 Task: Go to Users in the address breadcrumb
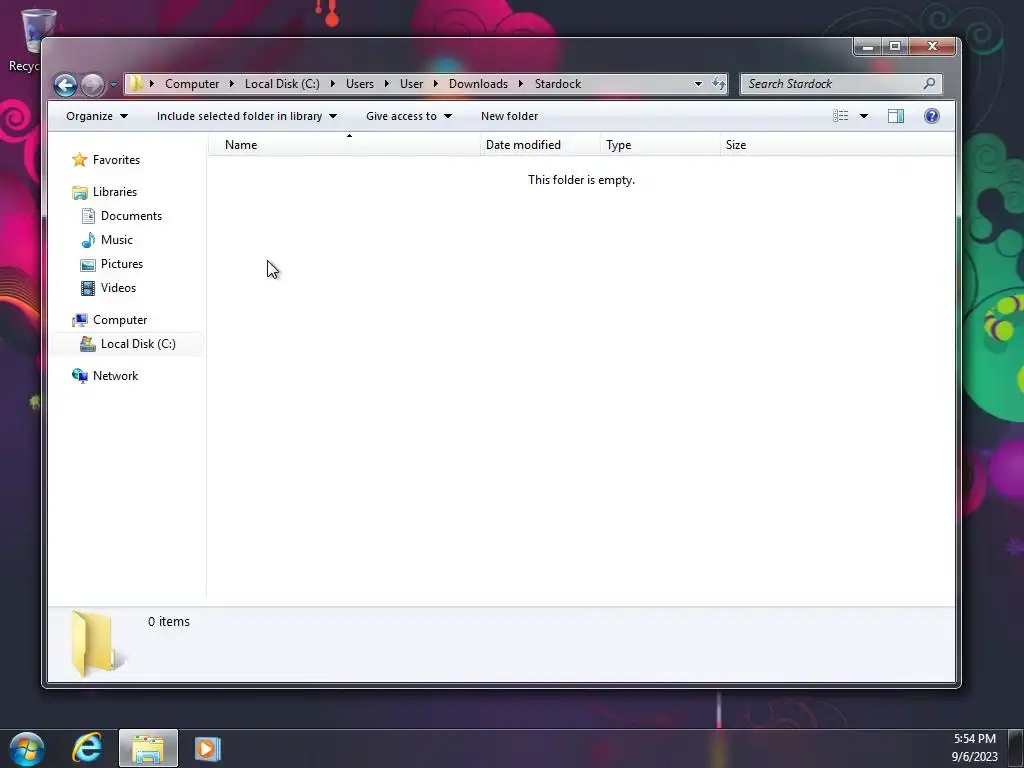click(360, 84)
